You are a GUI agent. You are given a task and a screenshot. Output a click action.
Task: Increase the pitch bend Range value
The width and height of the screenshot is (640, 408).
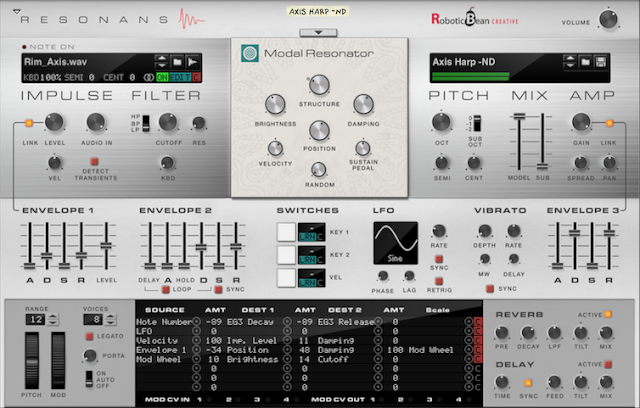[53, 316]
